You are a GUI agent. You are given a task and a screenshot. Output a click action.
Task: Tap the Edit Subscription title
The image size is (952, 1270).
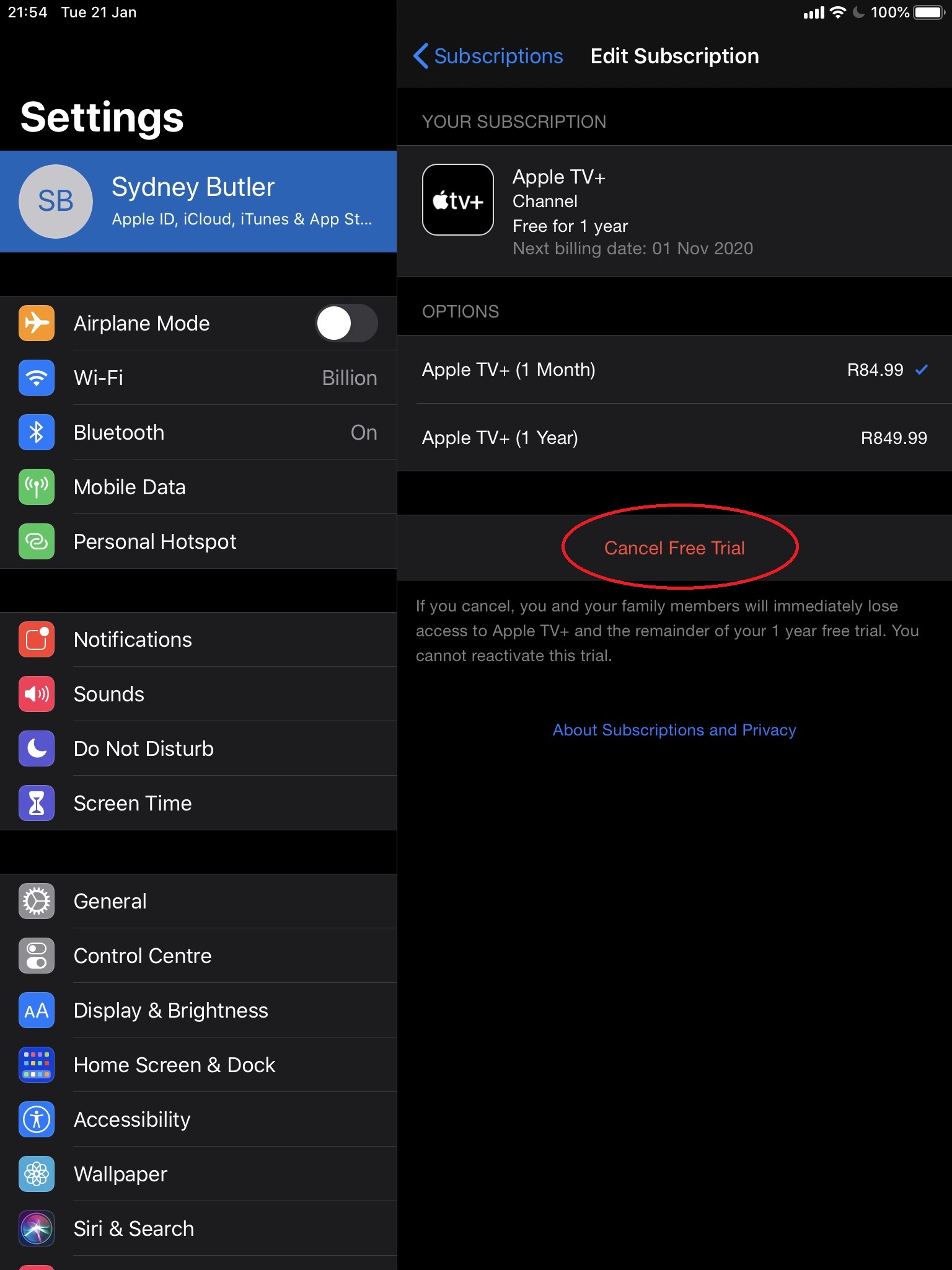coord(674,56)
